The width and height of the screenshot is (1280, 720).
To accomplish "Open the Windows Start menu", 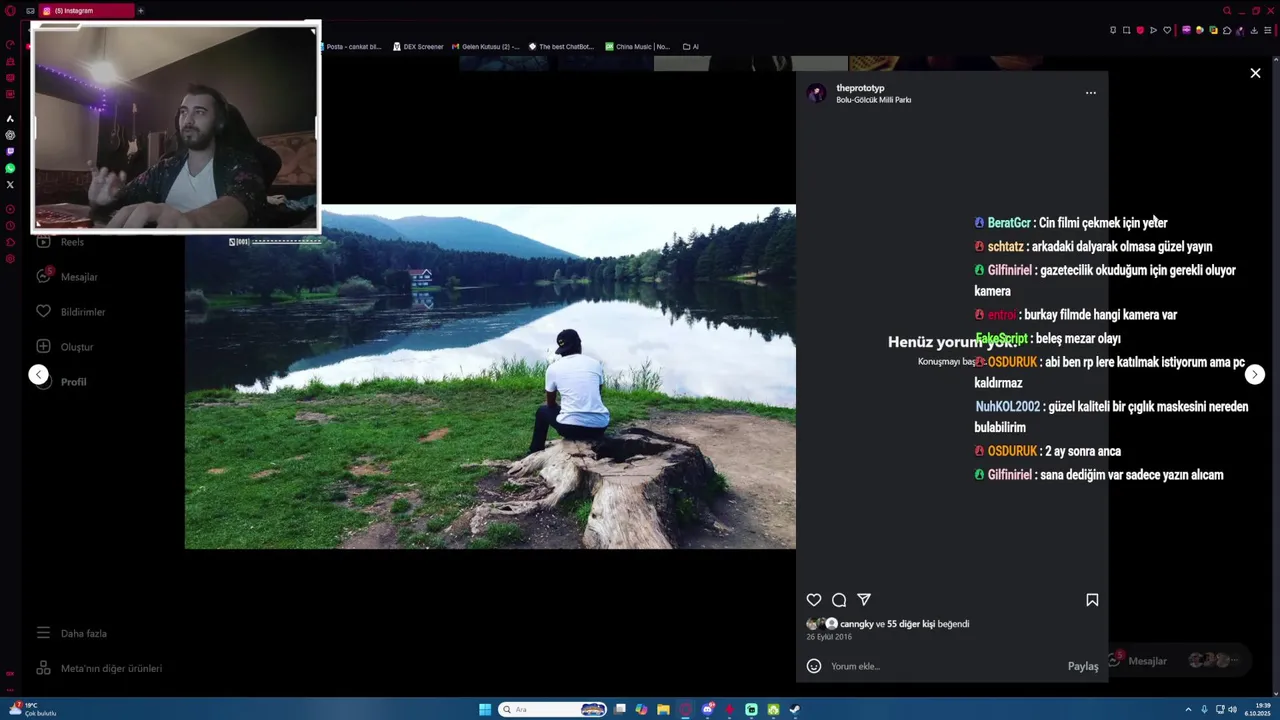I will pyautogui.click(x=485, y=710).
